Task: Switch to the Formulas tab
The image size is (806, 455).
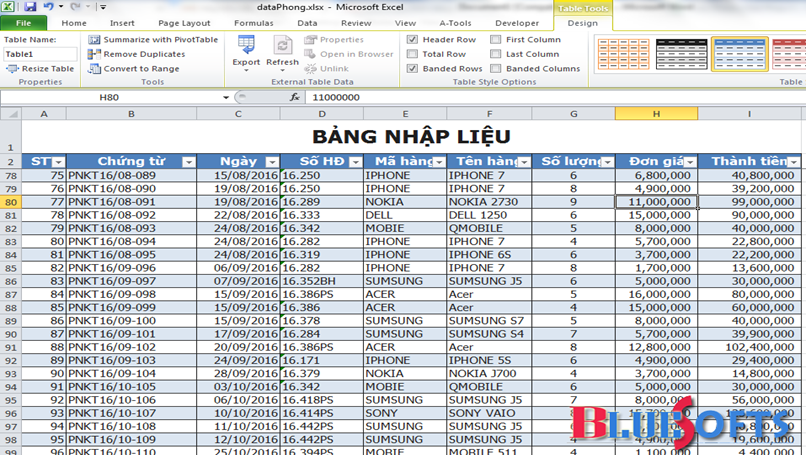Action: point(253,23)
